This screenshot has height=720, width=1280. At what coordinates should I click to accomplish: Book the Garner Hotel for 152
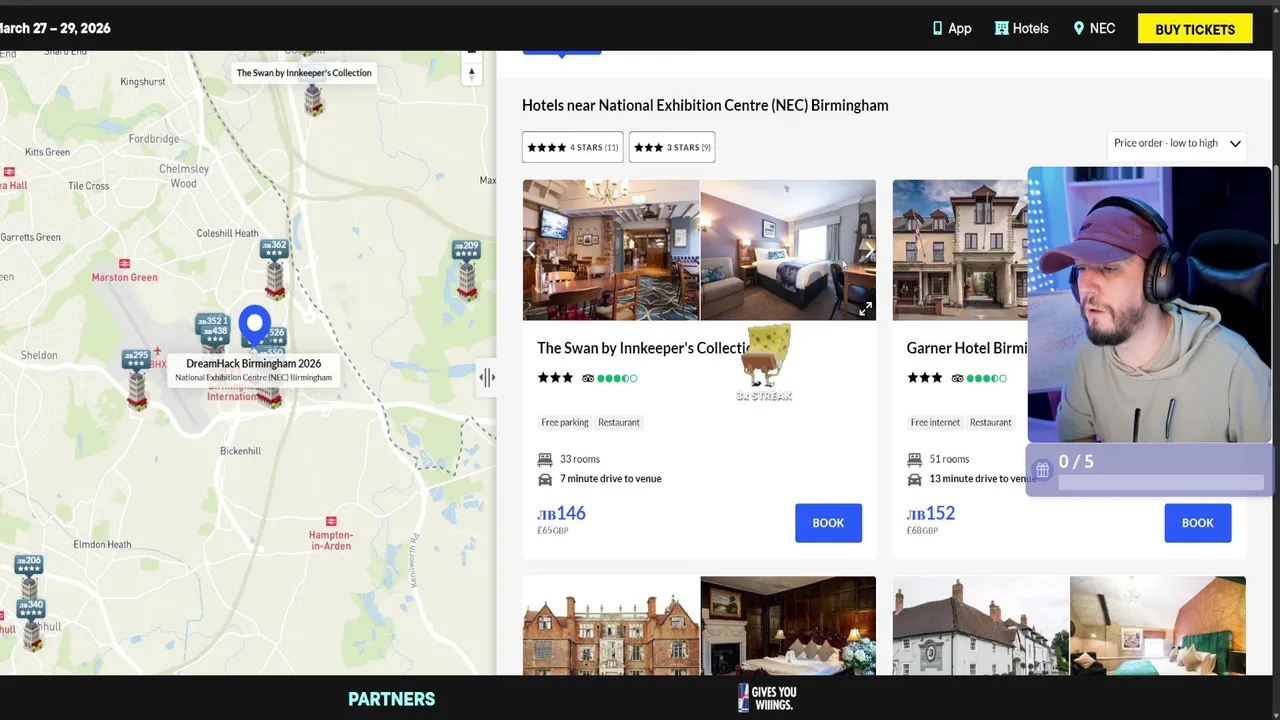[1198, 523]
